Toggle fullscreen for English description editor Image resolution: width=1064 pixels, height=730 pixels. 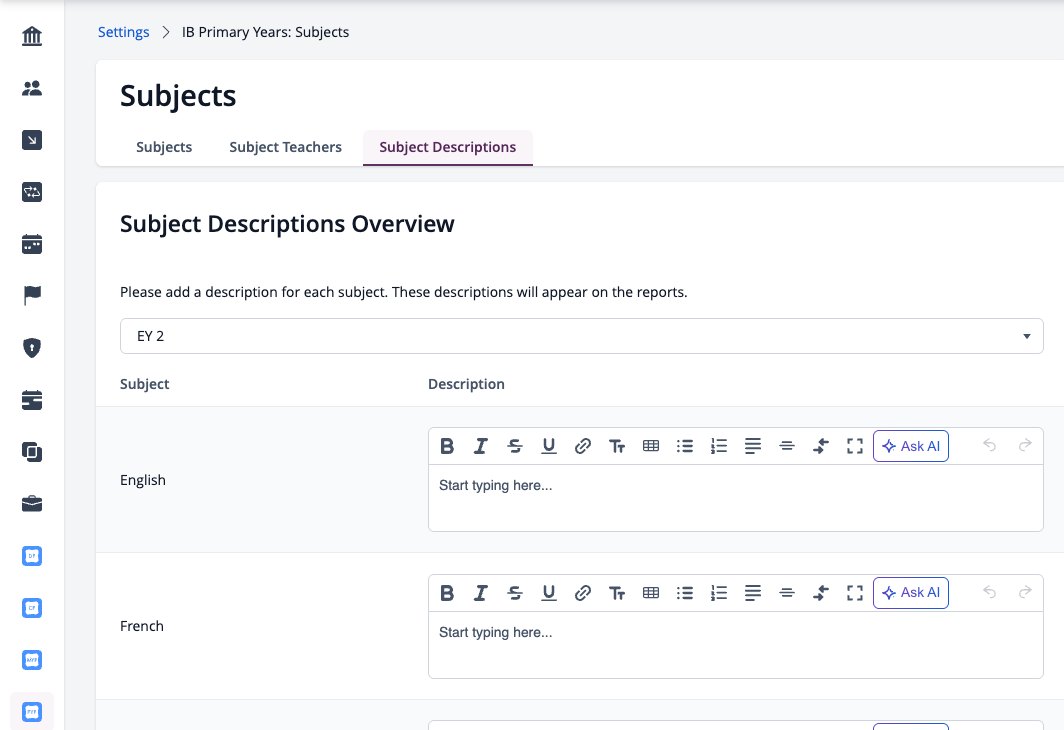(854, 446)
